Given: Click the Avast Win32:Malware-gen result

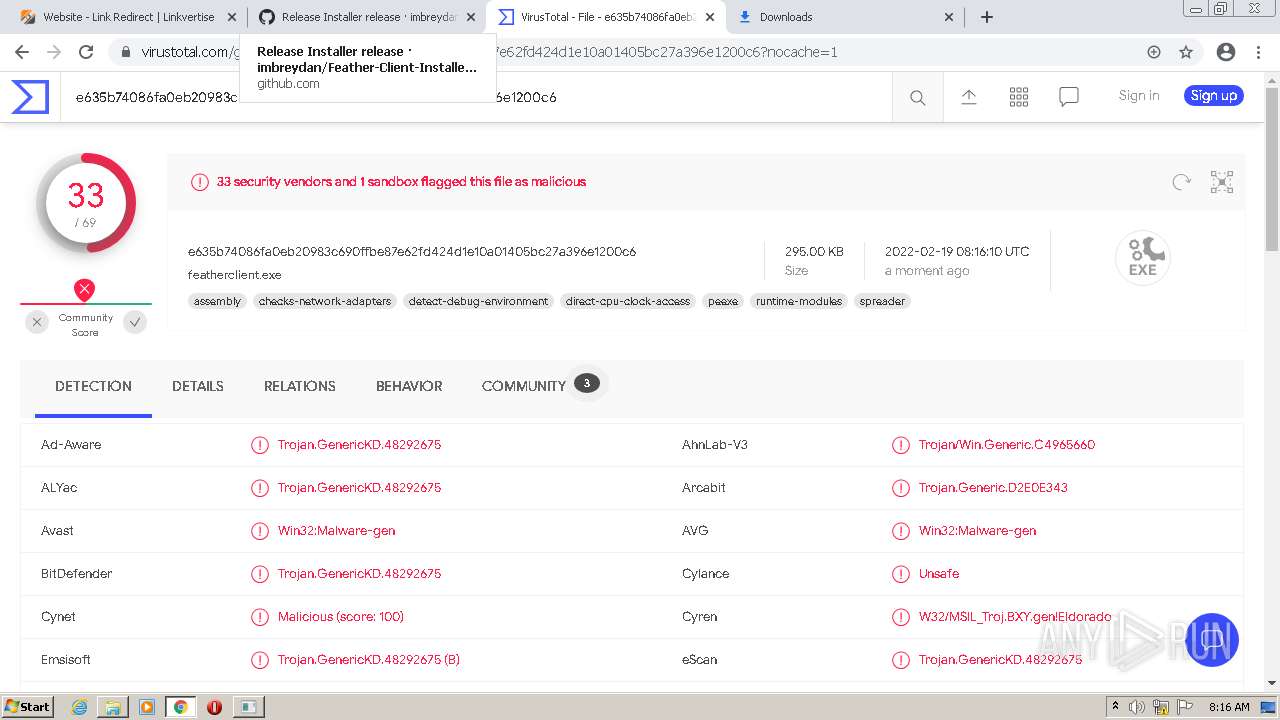Looking at the screenshot, I should coord(337,530).
